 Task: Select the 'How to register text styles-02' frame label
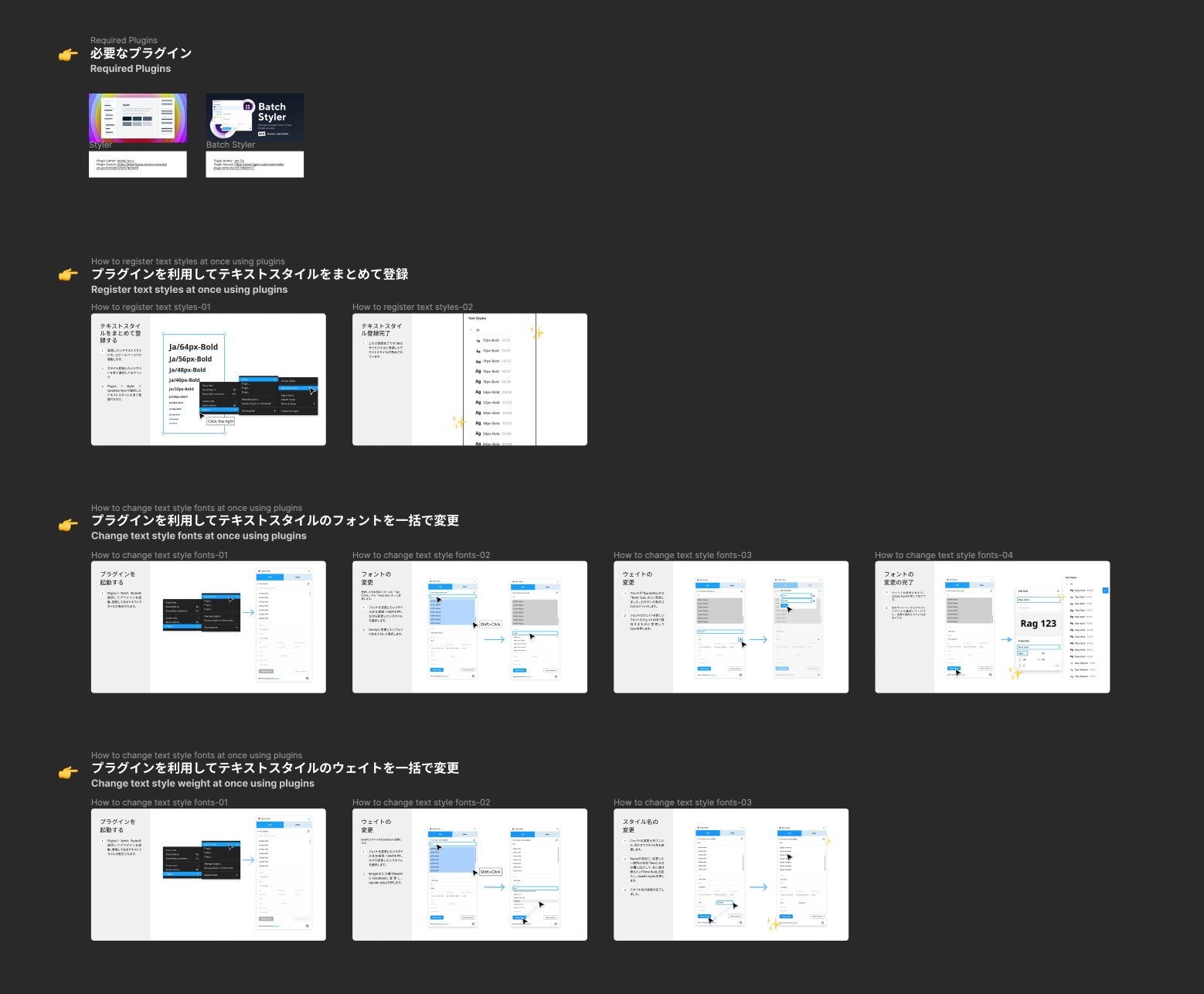pyautogui.click(x=413, y=307)
